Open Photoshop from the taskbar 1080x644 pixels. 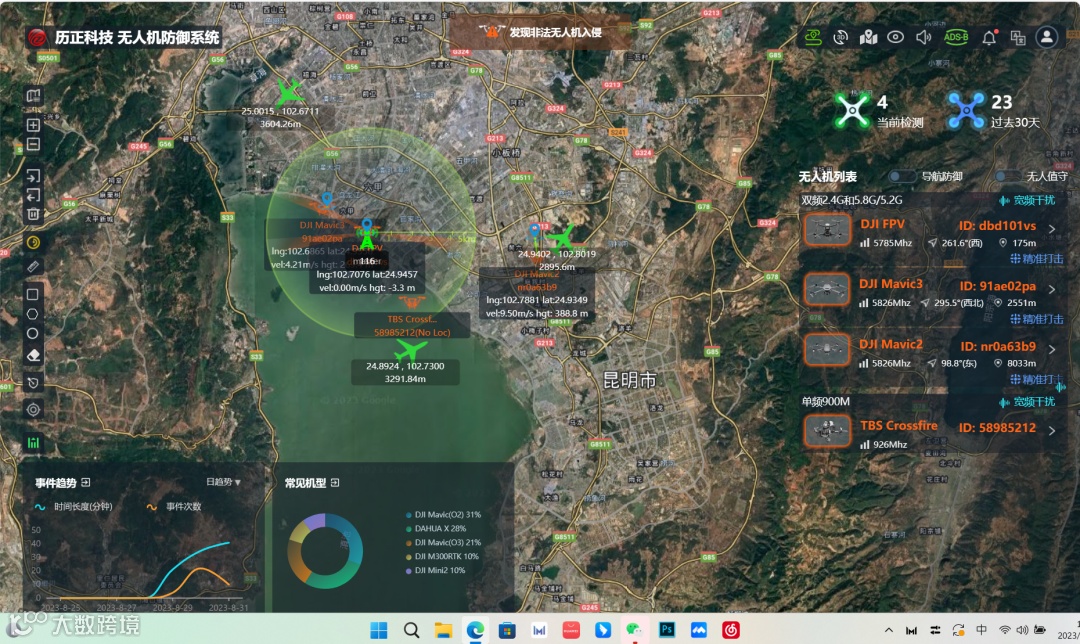(x=667, y=630)
